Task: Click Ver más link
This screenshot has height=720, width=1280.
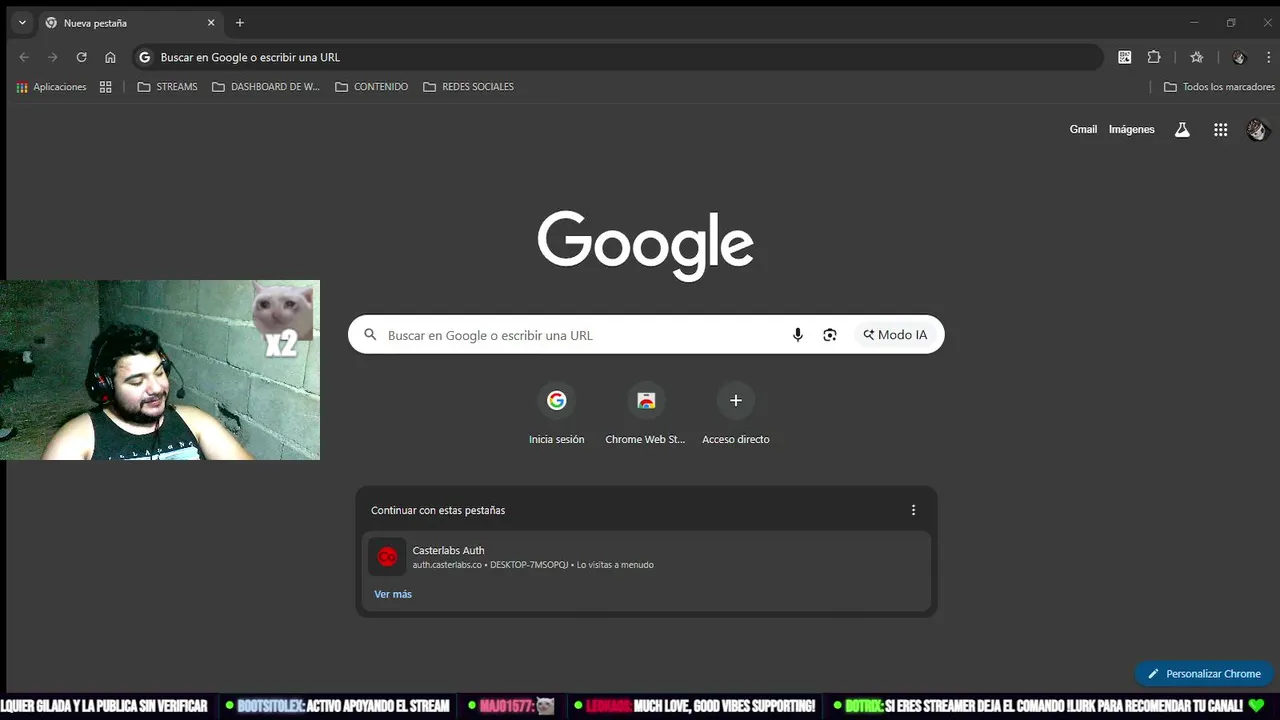Action: pos(393,594)
